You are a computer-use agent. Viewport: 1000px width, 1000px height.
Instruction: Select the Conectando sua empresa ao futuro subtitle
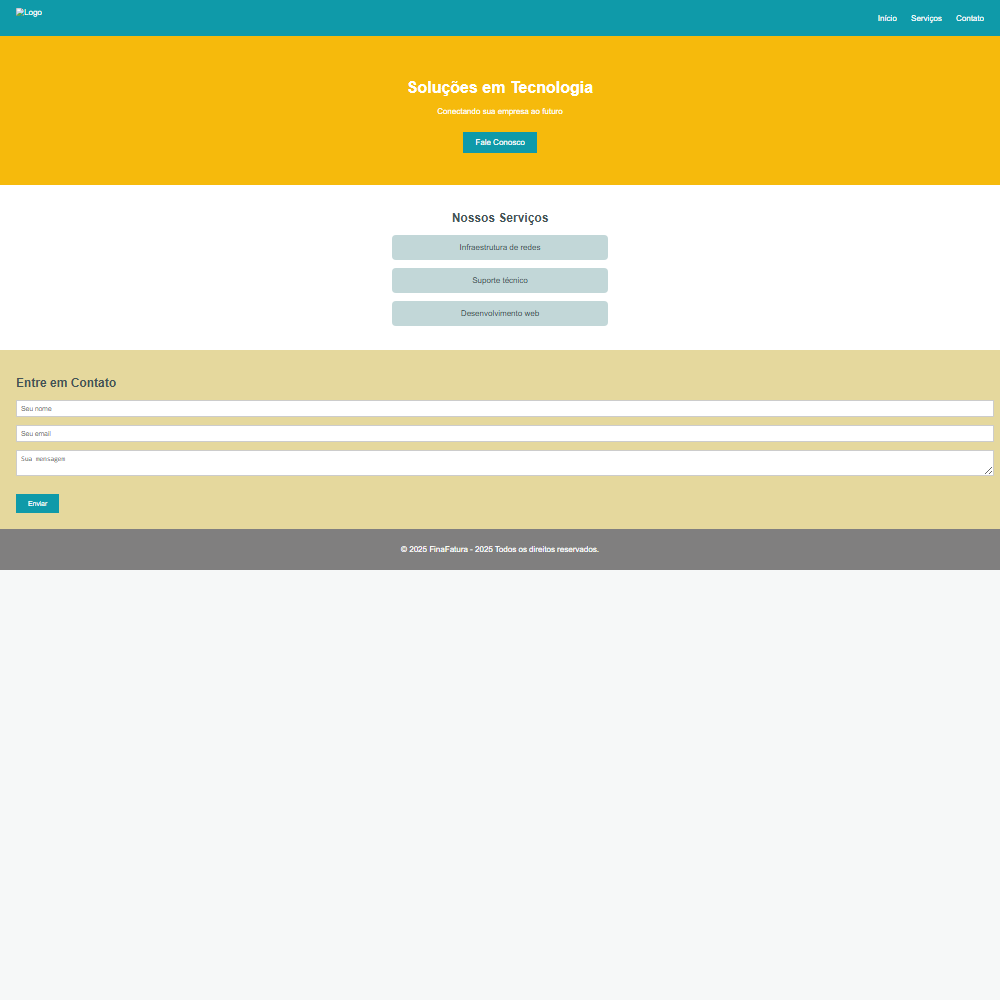pyautogui.click(x=500, y=111)
